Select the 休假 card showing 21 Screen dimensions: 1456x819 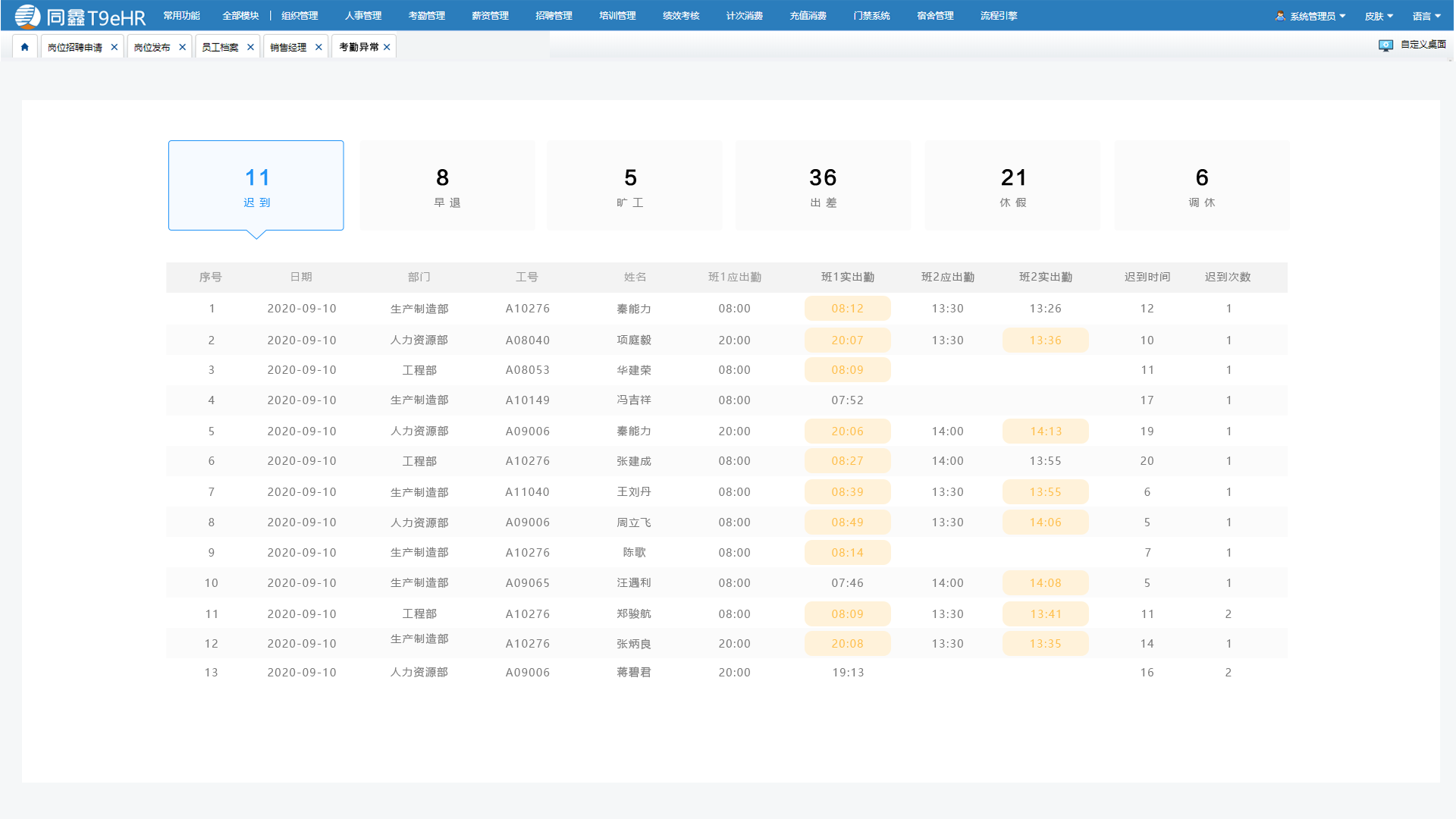[1013, 185]
